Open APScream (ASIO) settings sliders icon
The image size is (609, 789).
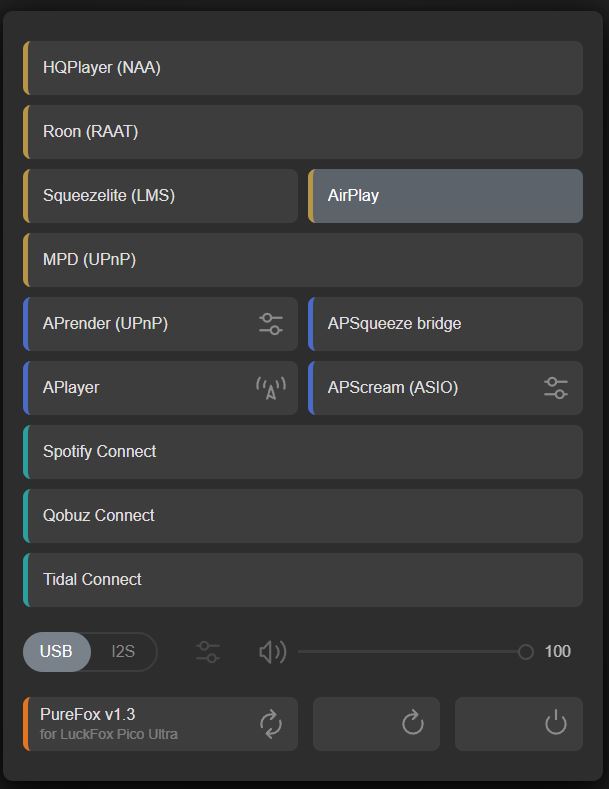pos(555,388)
